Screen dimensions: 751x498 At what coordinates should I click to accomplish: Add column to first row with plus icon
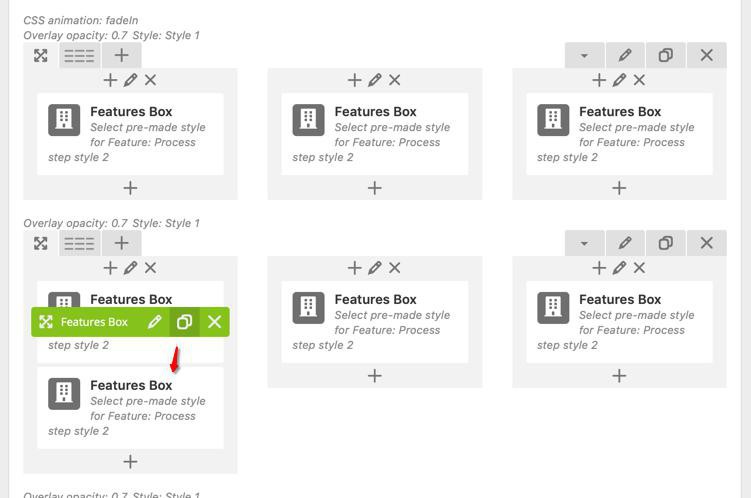tap(121, 56)
